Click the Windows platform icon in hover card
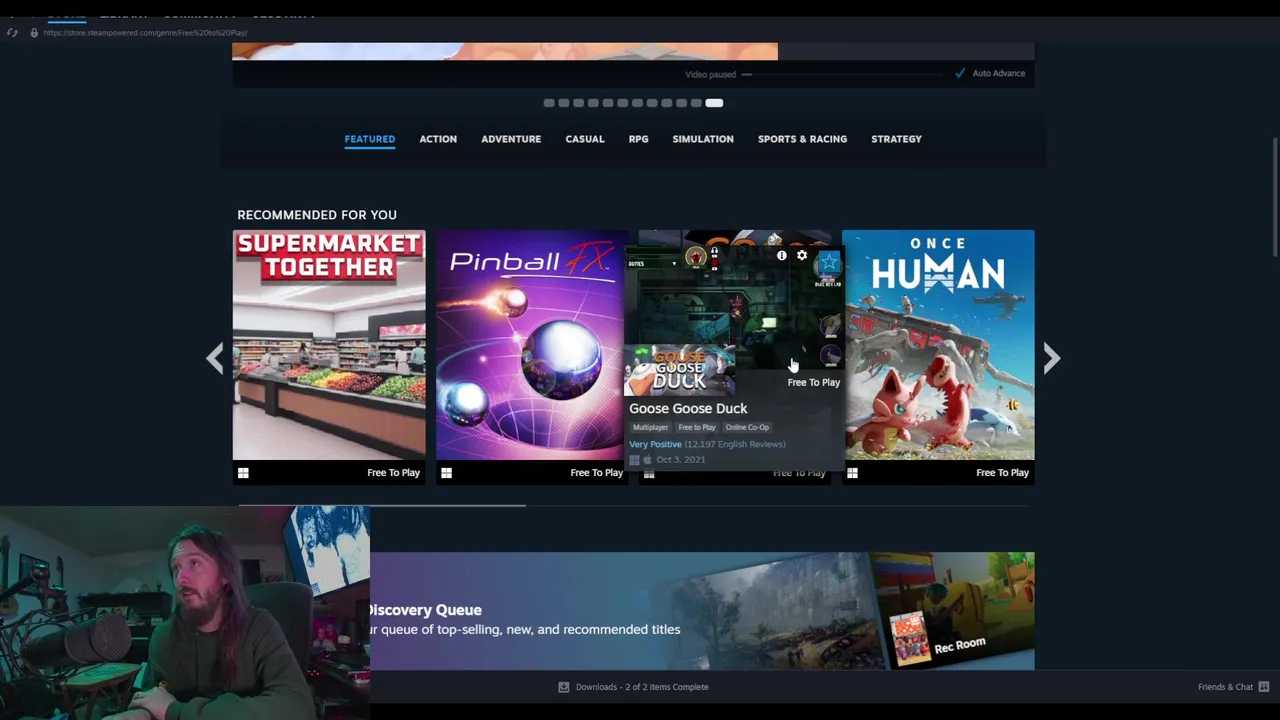This screenshot has width=1280, height=720. tap(634, 460)
